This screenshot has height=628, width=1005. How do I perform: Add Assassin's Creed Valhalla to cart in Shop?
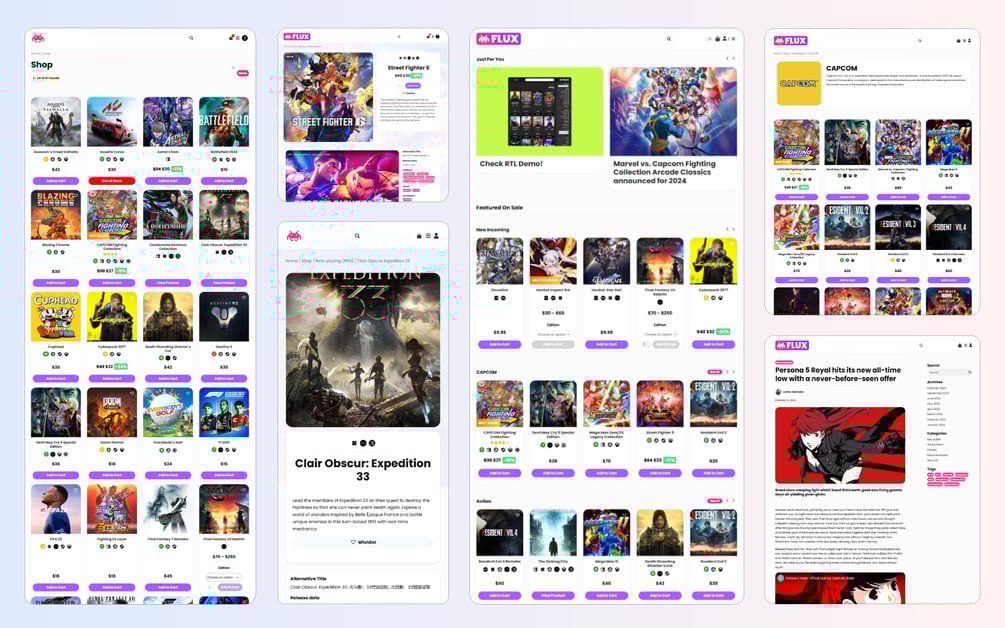point(56,181)
